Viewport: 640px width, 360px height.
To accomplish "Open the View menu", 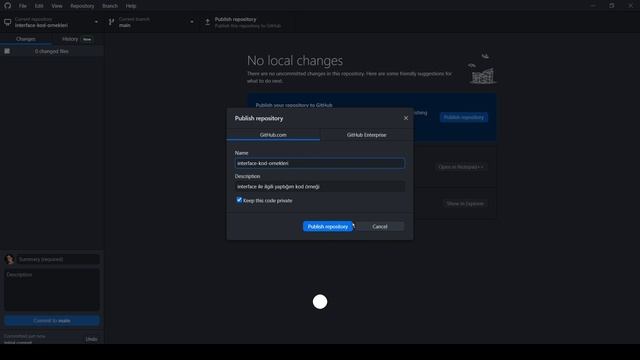I will (57, 6).
